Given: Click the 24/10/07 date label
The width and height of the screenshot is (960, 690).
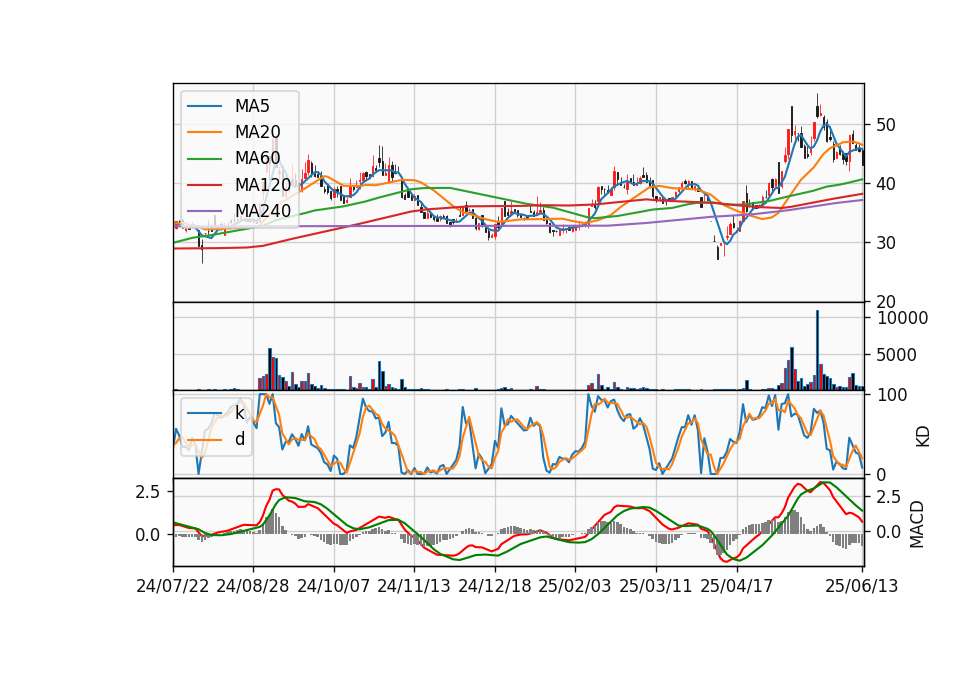Looking at the screenshot, I should [334, 586].
